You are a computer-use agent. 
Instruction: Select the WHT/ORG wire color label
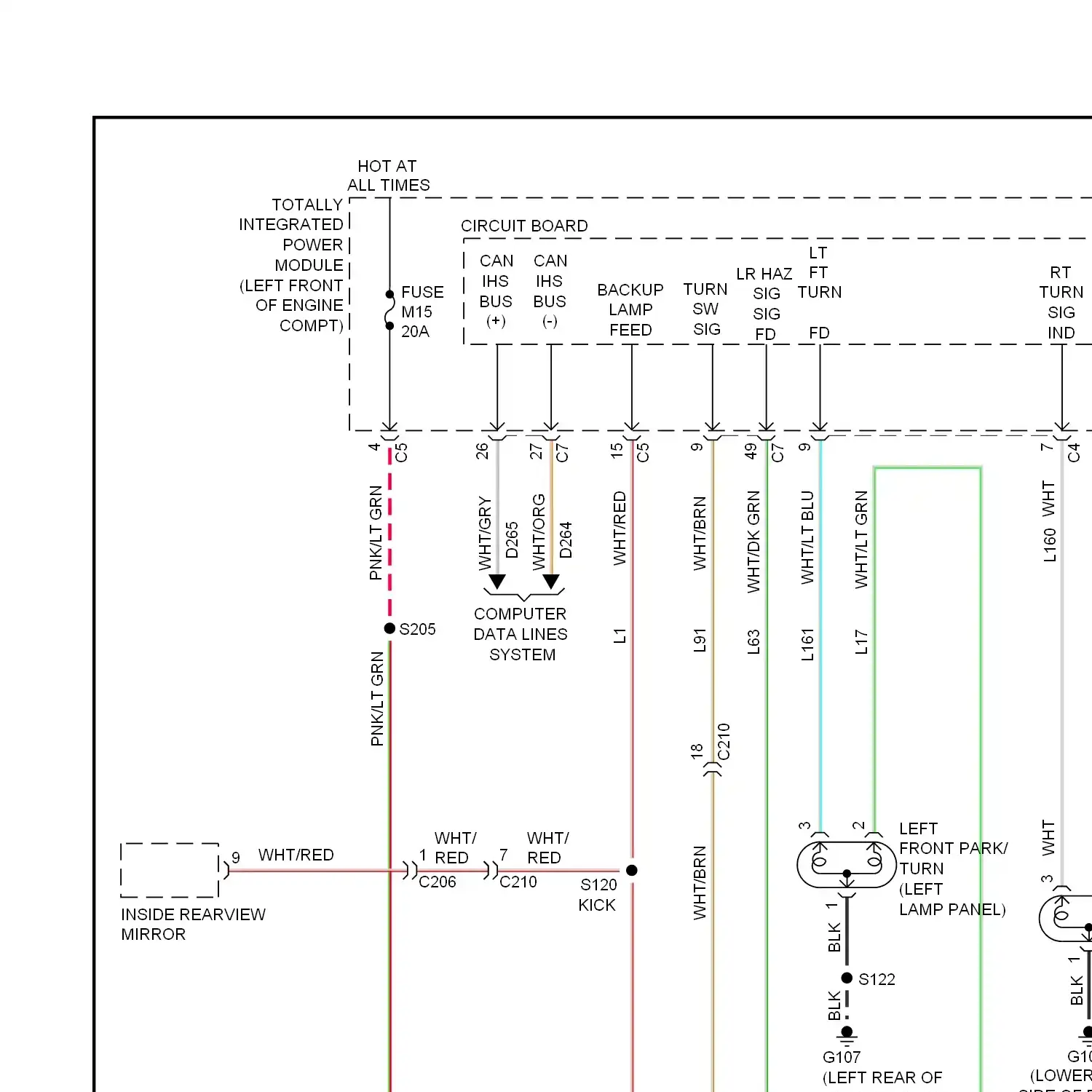tap(539, 533)
